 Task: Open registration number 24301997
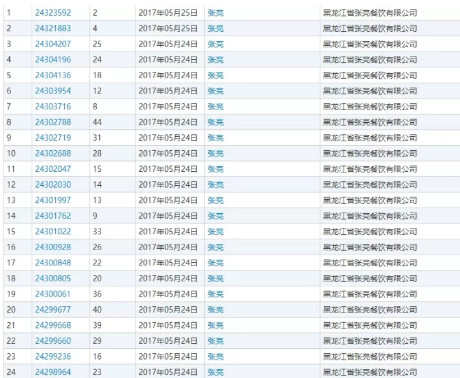point(53,200)
